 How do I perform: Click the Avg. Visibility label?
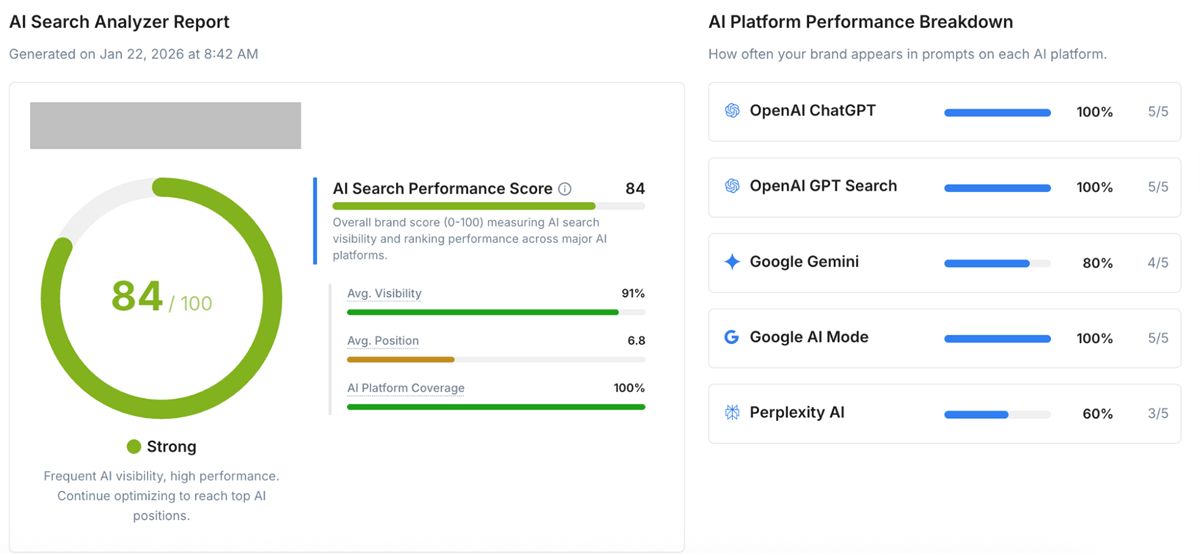tap(384, 294)
